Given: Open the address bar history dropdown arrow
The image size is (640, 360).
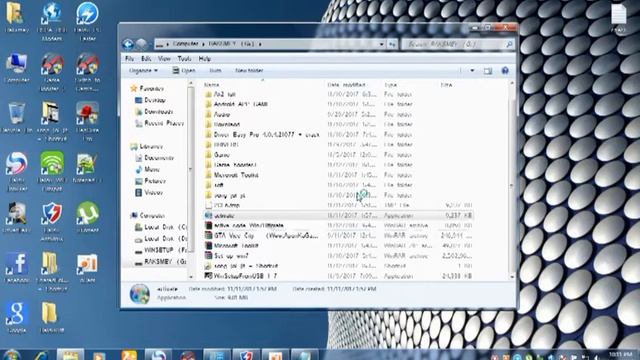Looking at the screenshot, I should click(382, 44).
